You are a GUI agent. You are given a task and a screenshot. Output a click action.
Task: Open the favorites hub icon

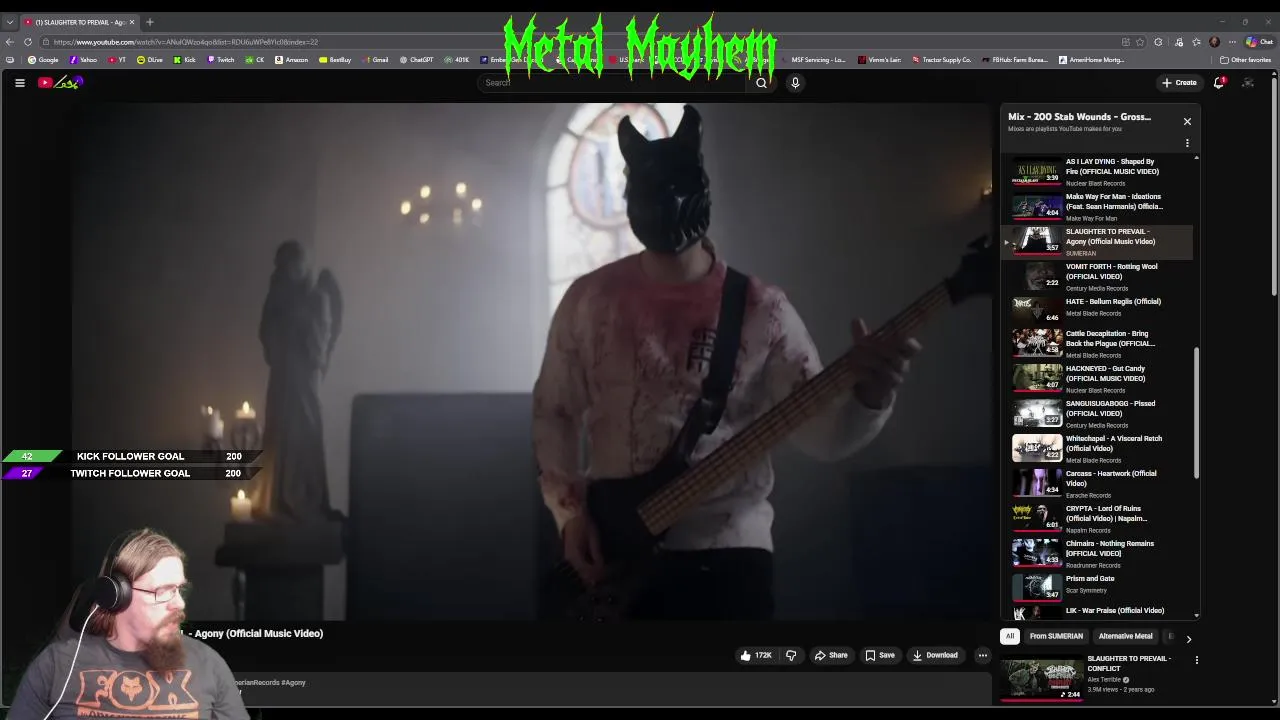click(x=1196, y=42)
